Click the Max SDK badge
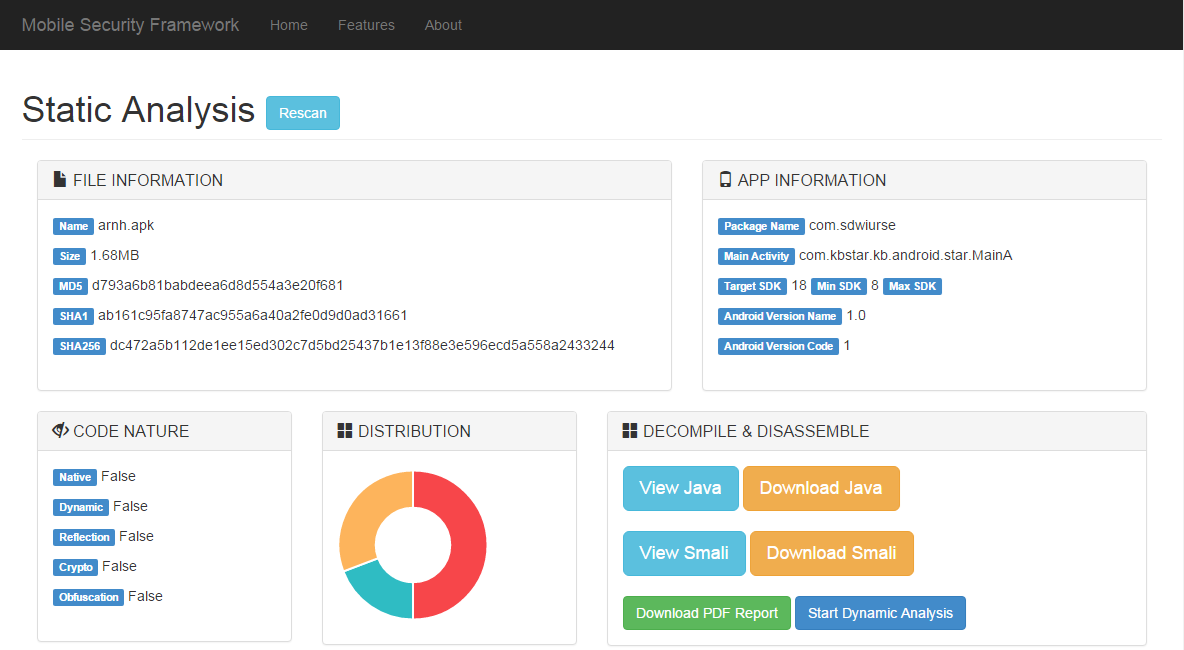Screen dimensions: 1184x650 tap(912, 286)
